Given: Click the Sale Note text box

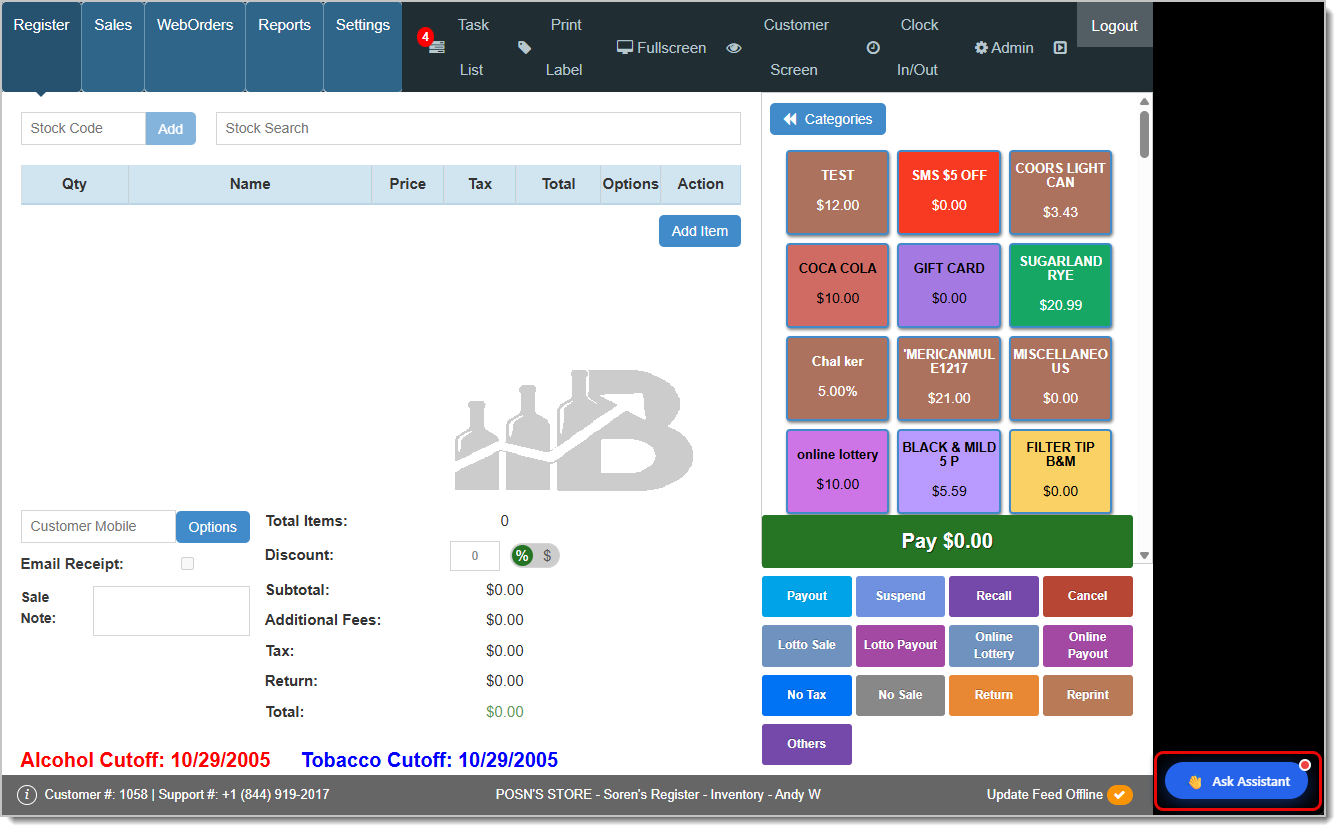Looking at the screenshot, I should pos(171,611).
